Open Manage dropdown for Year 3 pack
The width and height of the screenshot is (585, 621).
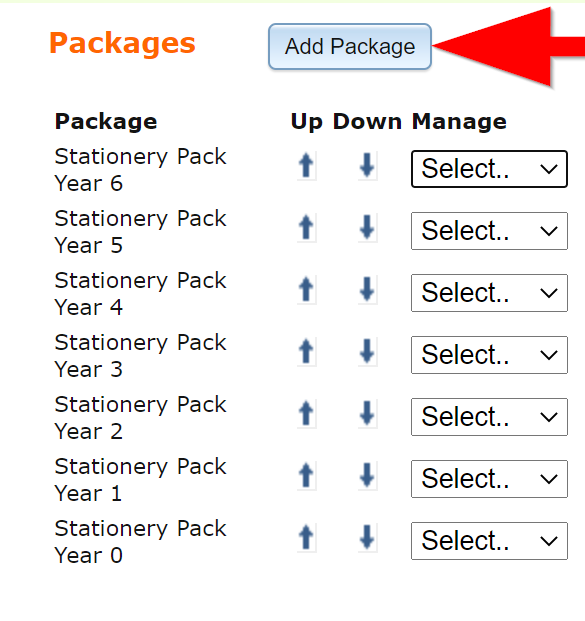coord(490,355)
